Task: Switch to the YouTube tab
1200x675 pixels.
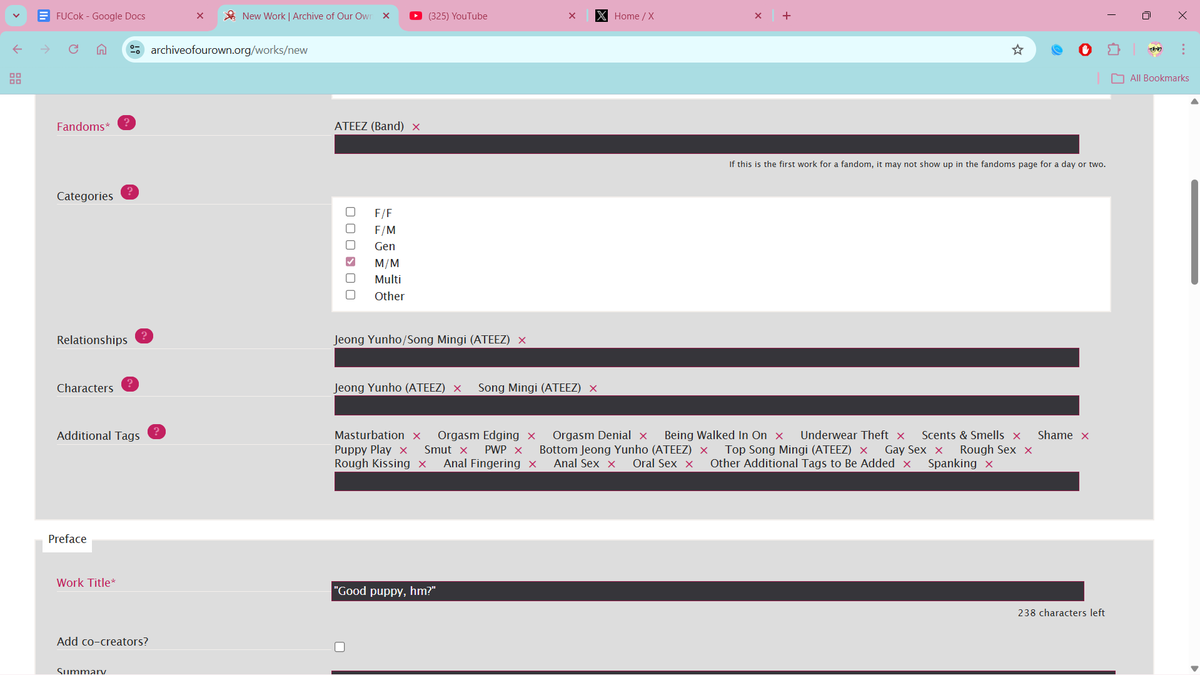Action: click(494, 16)
